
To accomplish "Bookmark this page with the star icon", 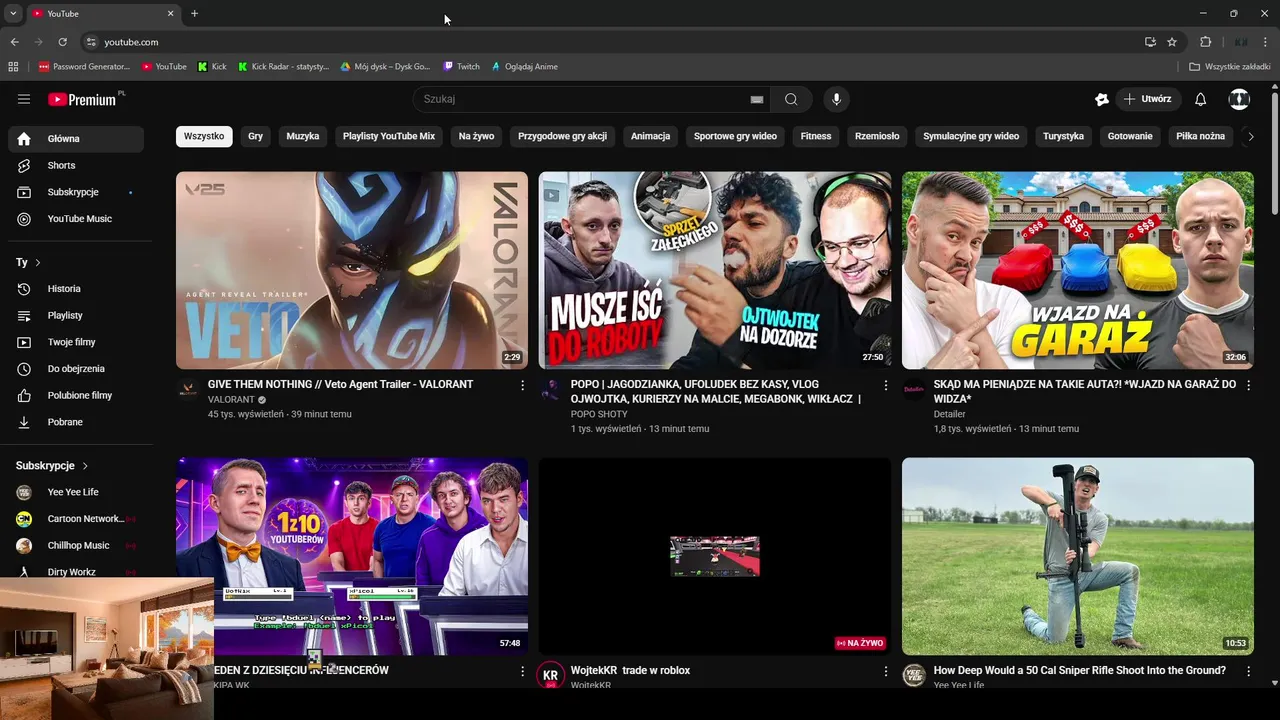I will click(1172, 42).
